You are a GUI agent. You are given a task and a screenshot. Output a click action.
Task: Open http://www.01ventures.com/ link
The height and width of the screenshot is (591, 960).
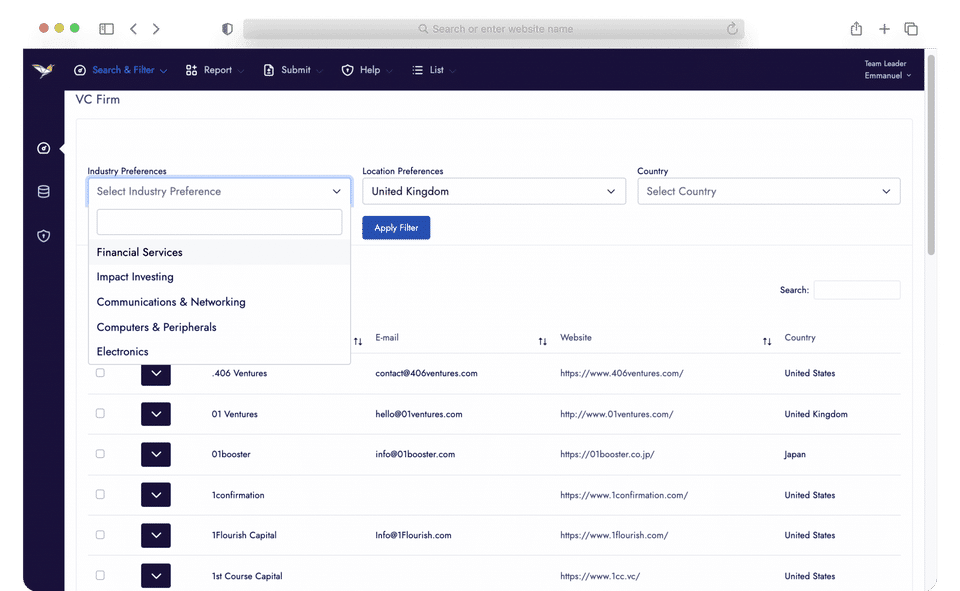pyautogui.click(x=617, y=414)
